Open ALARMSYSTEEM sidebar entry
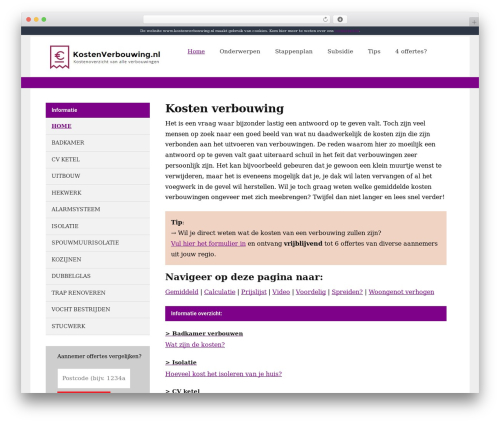Viewport: 500px width, 423px height. click(x=98, y=209)
